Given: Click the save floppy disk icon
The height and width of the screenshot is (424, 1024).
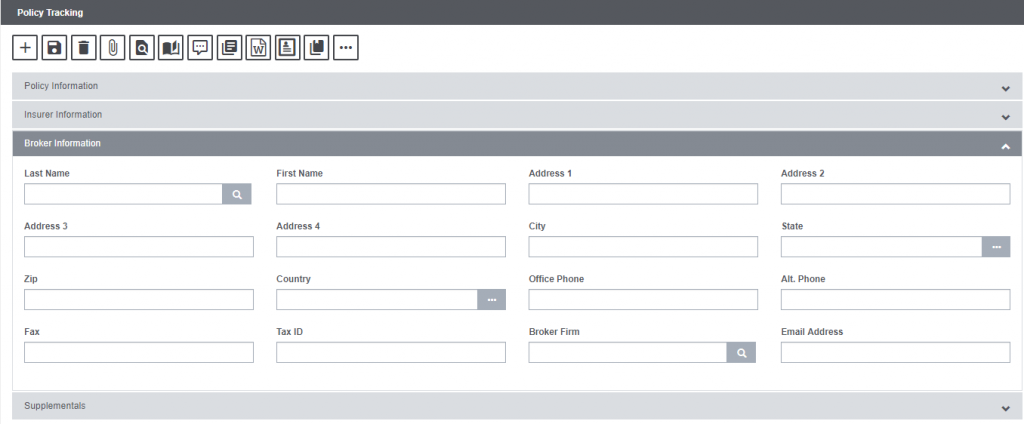Looking at the screenshot, I should (x=54, y=48).
